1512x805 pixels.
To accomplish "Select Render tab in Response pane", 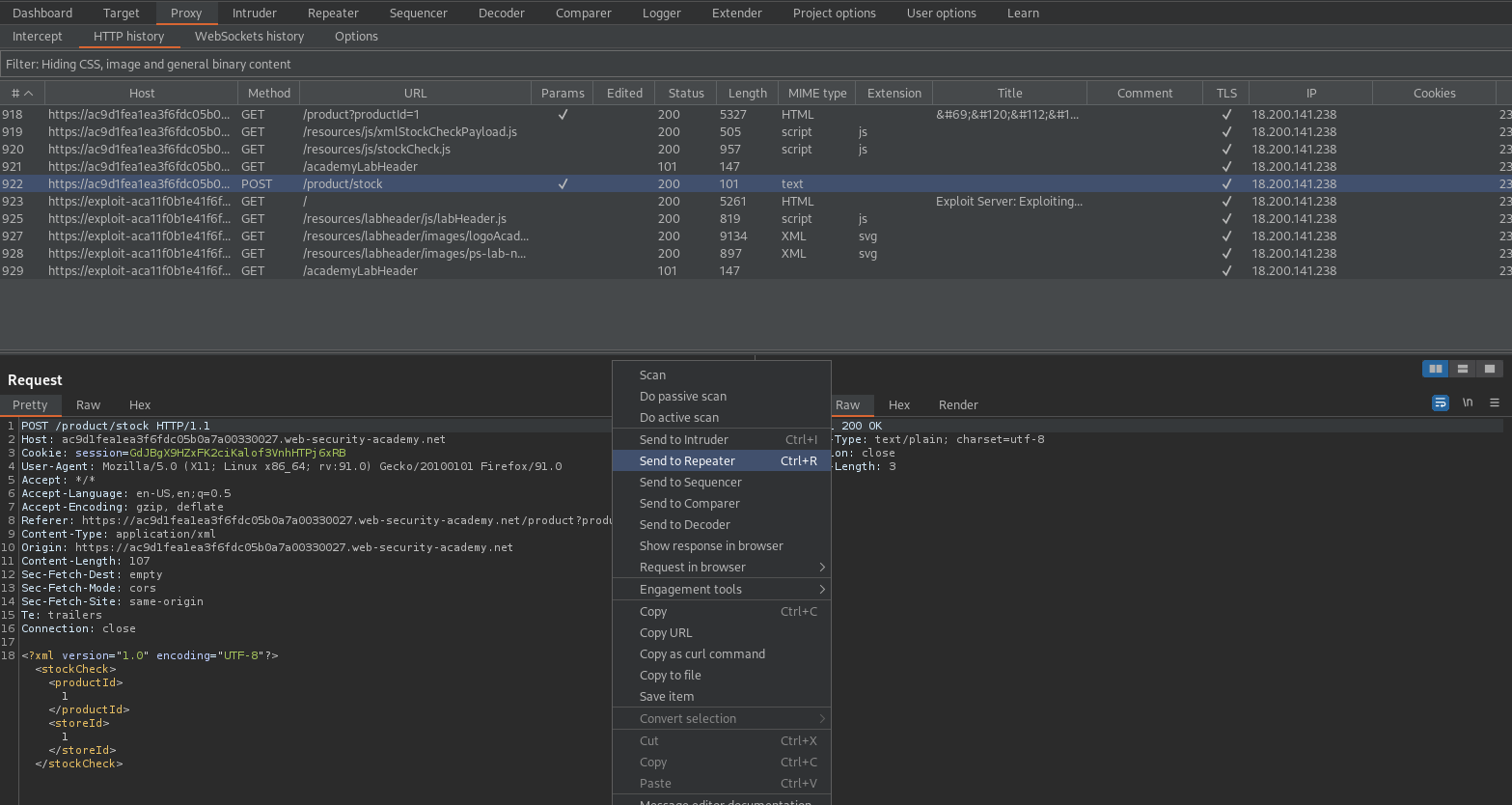I will [958, 404].
